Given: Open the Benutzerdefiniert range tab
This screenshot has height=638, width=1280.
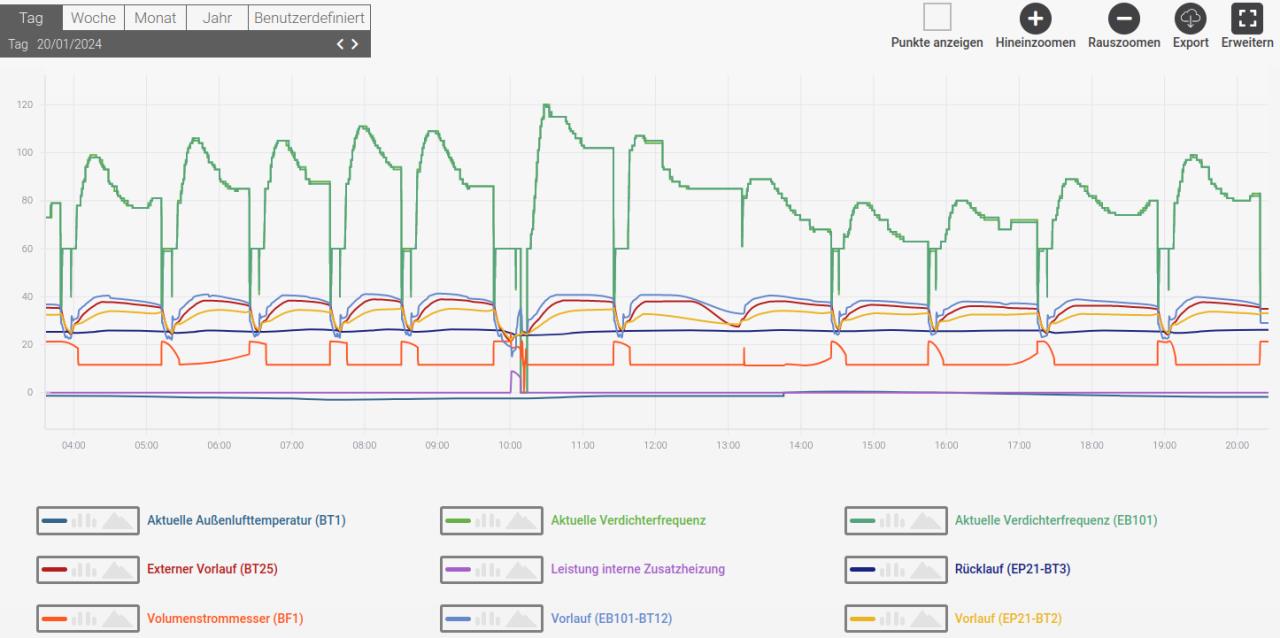Looking at the screenshot, I should pos(309,18).
